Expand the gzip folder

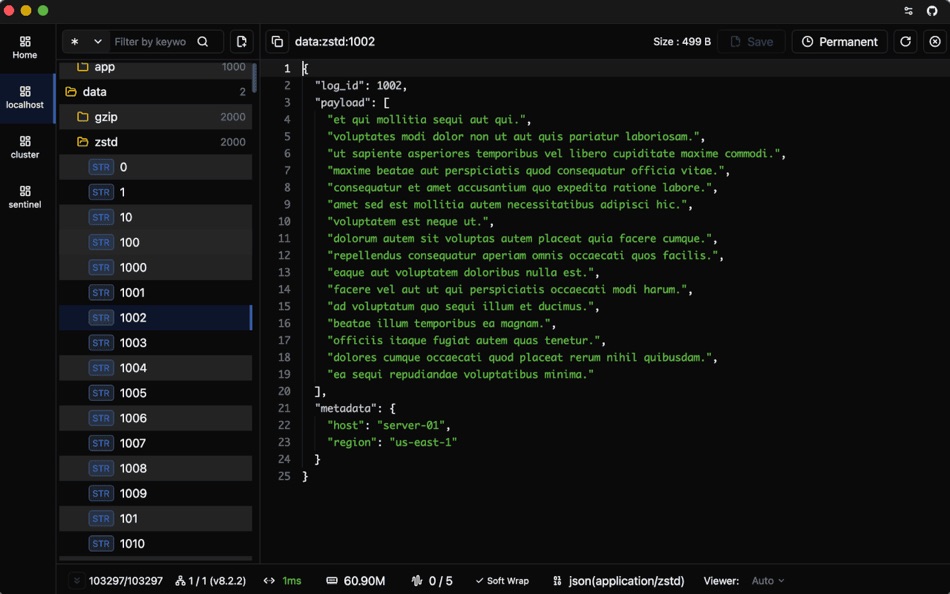click(x=105, y=117)
